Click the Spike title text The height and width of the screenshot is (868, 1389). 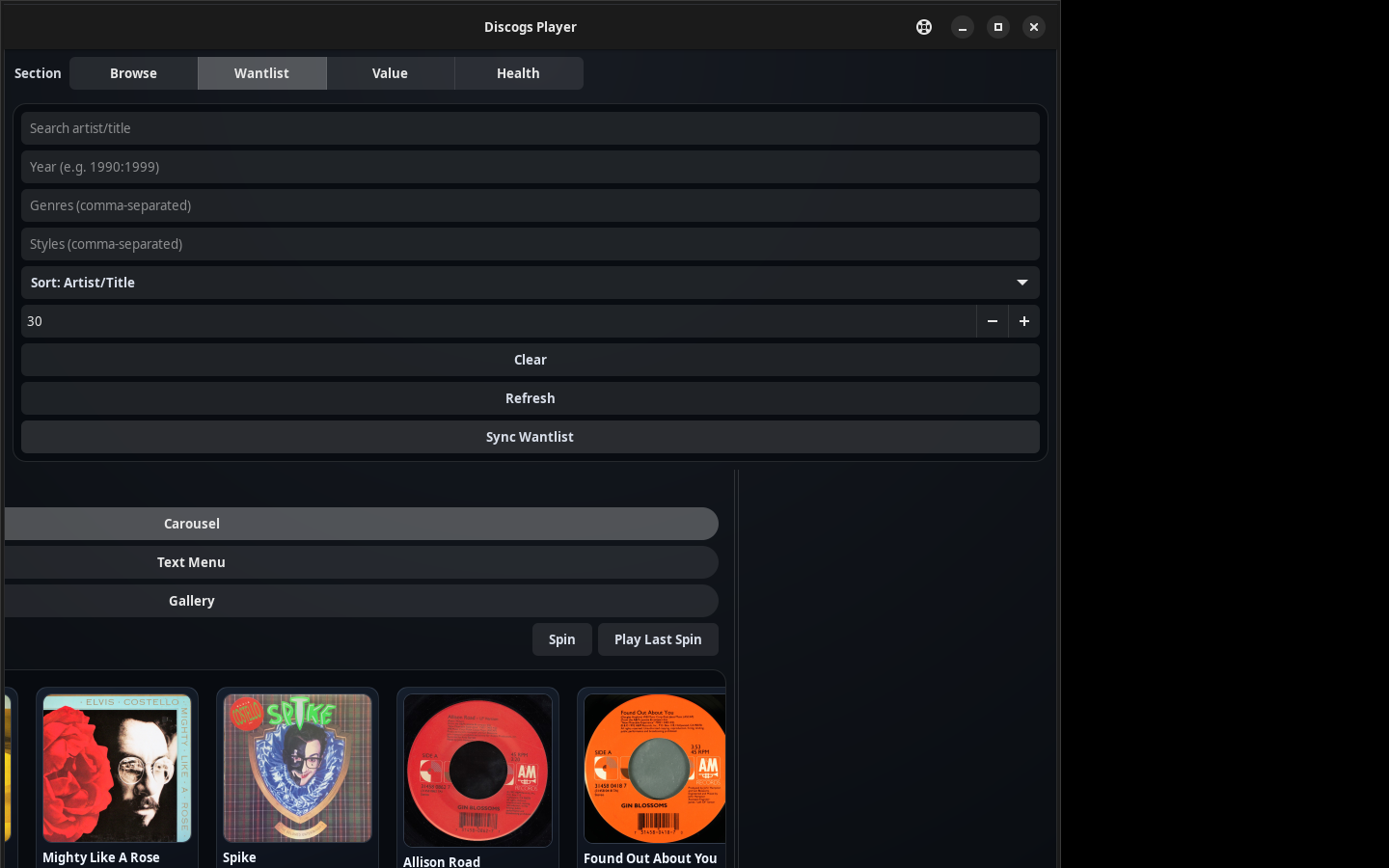239,857
